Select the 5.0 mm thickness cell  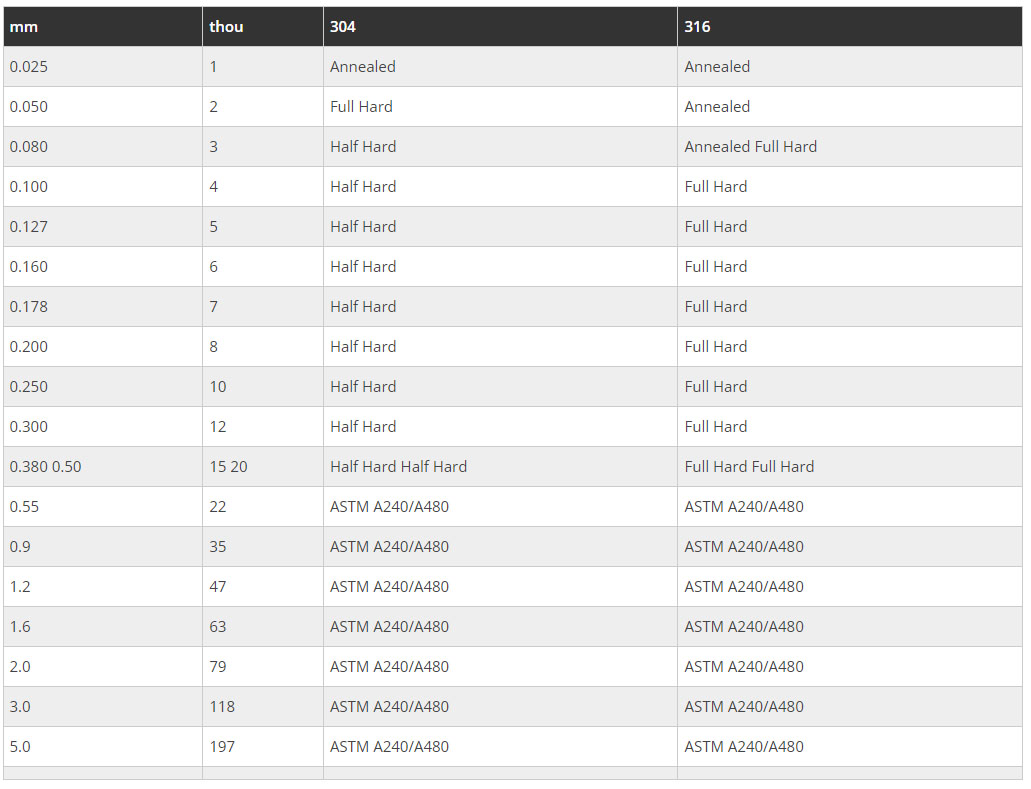coord(20,747)
